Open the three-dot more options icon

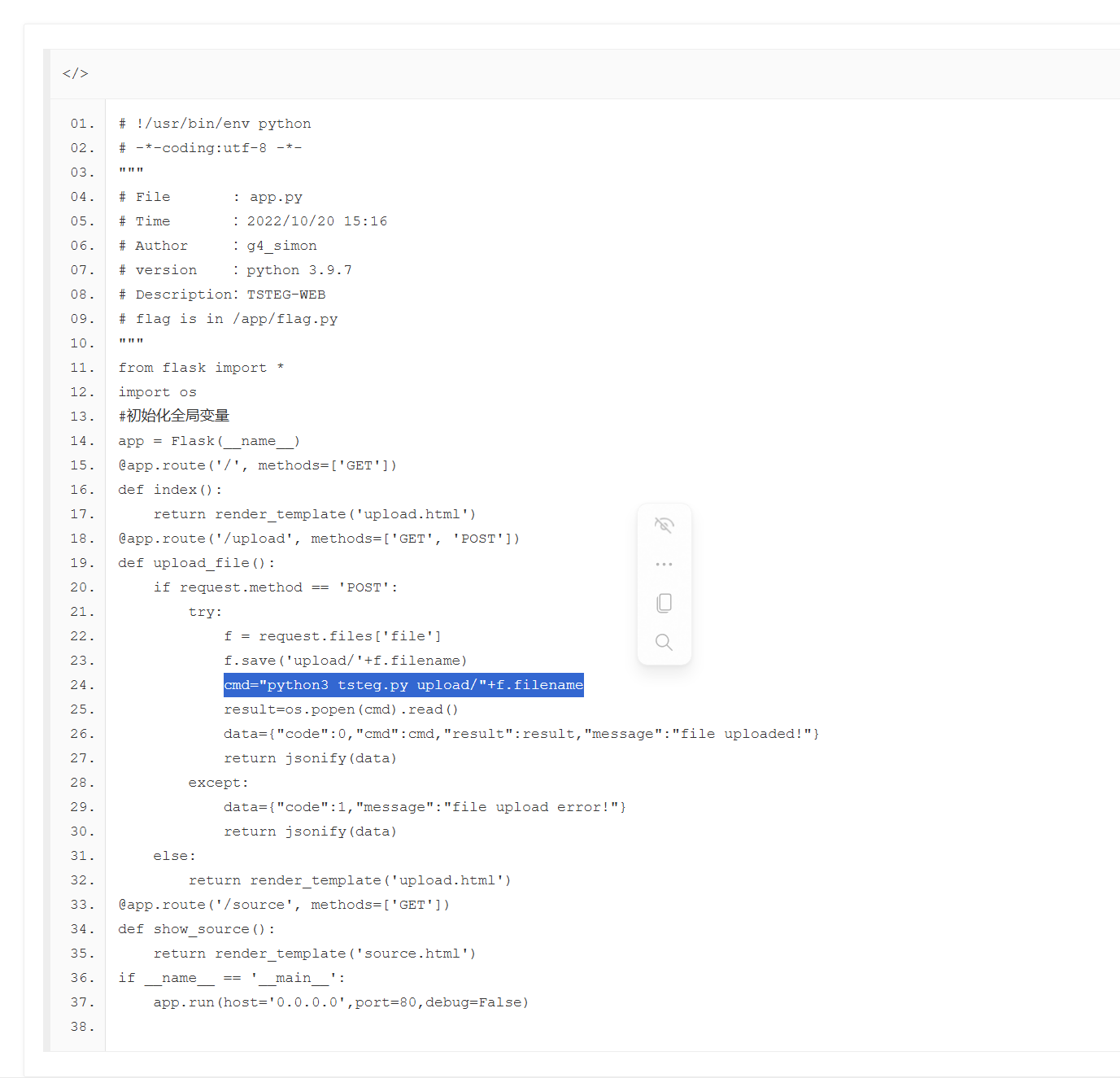[x=664, y=564]
